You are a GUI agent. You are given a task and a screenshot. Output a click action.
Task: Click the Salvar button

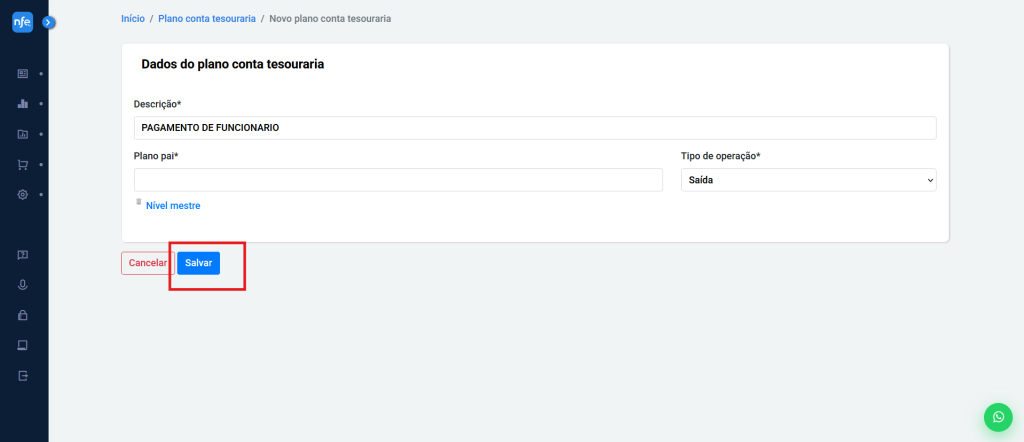pyautogui.click(x=198, y=263)
